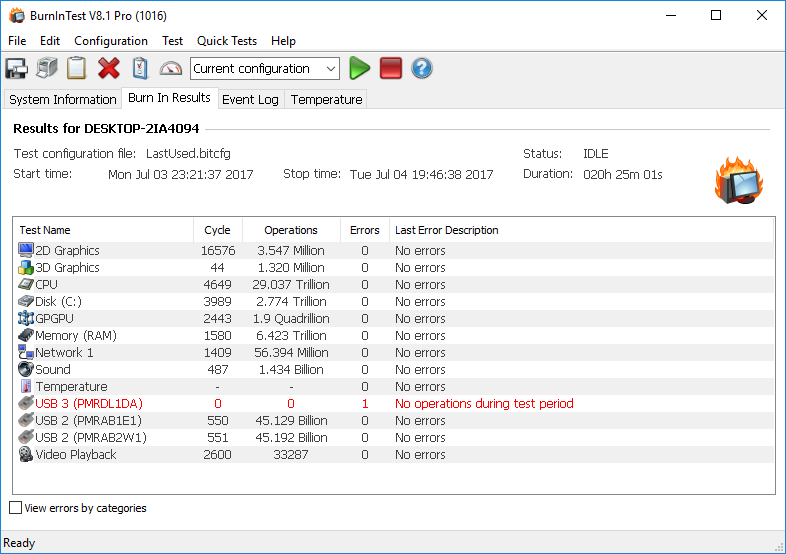Open the Test menu

pyautogui.click(x=172, y=41)
